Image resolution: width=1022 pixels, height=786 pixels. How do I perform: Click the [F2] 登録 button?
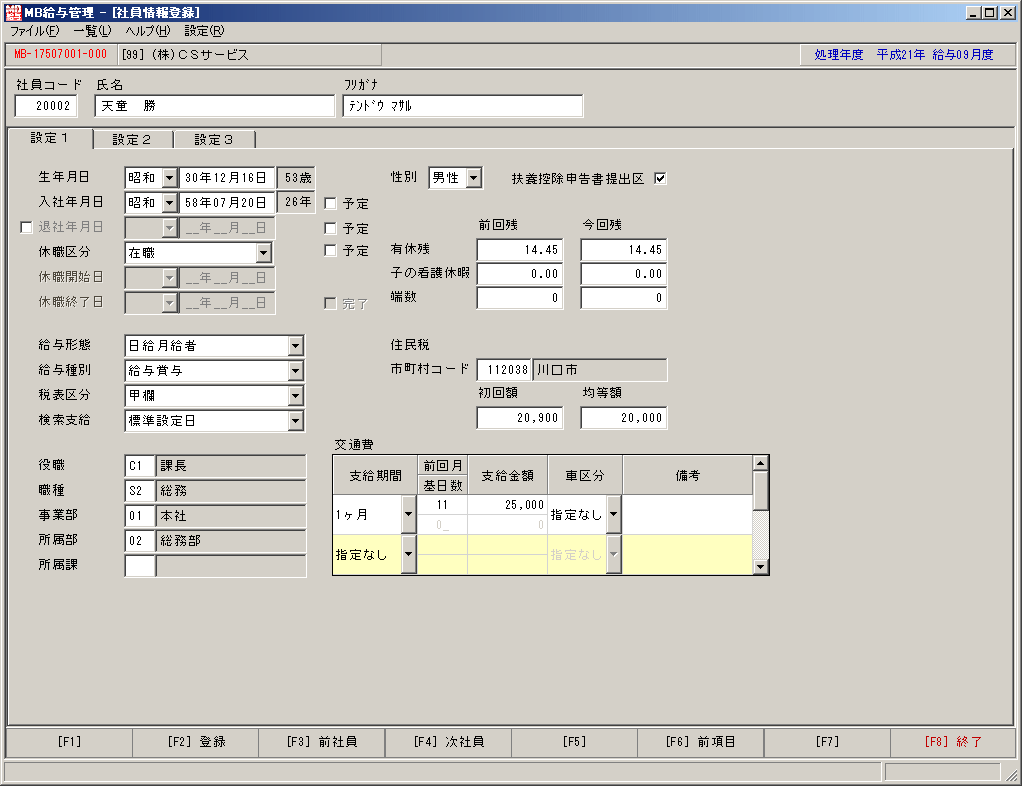click(196, 742)
